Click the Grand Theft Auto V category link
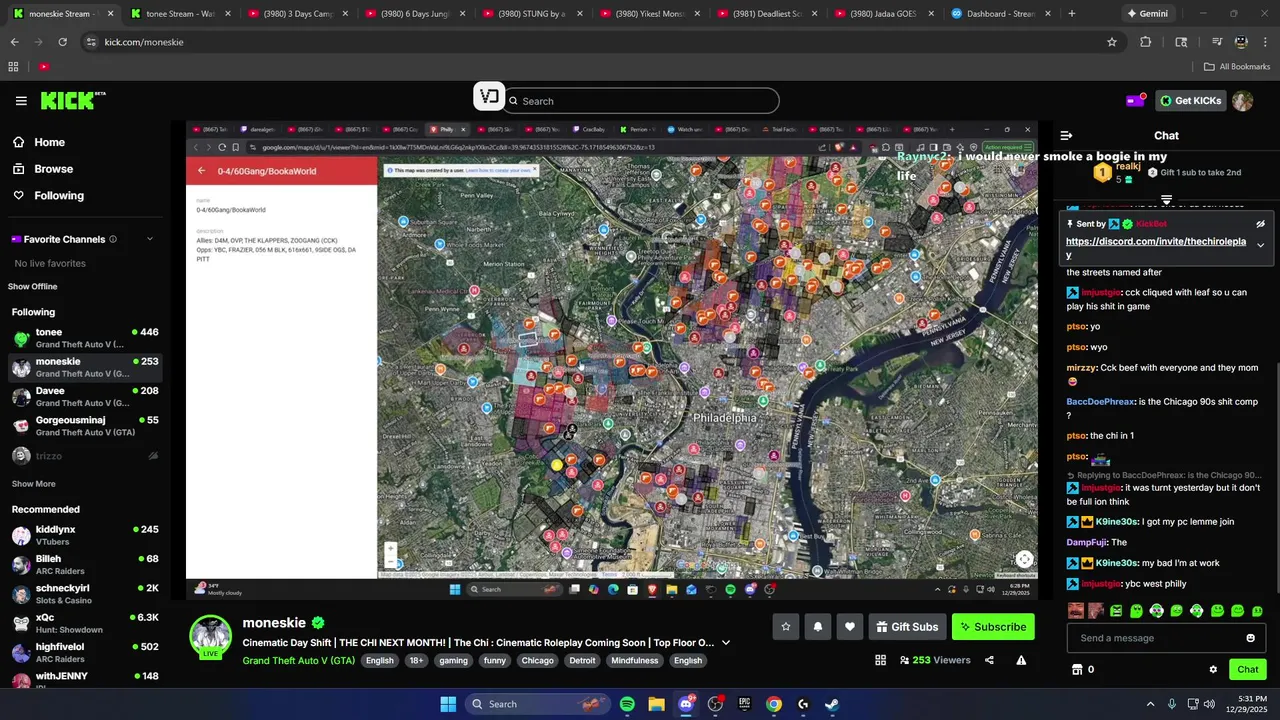Screen dimensions: 1280x720 click(x=299, y=660)
